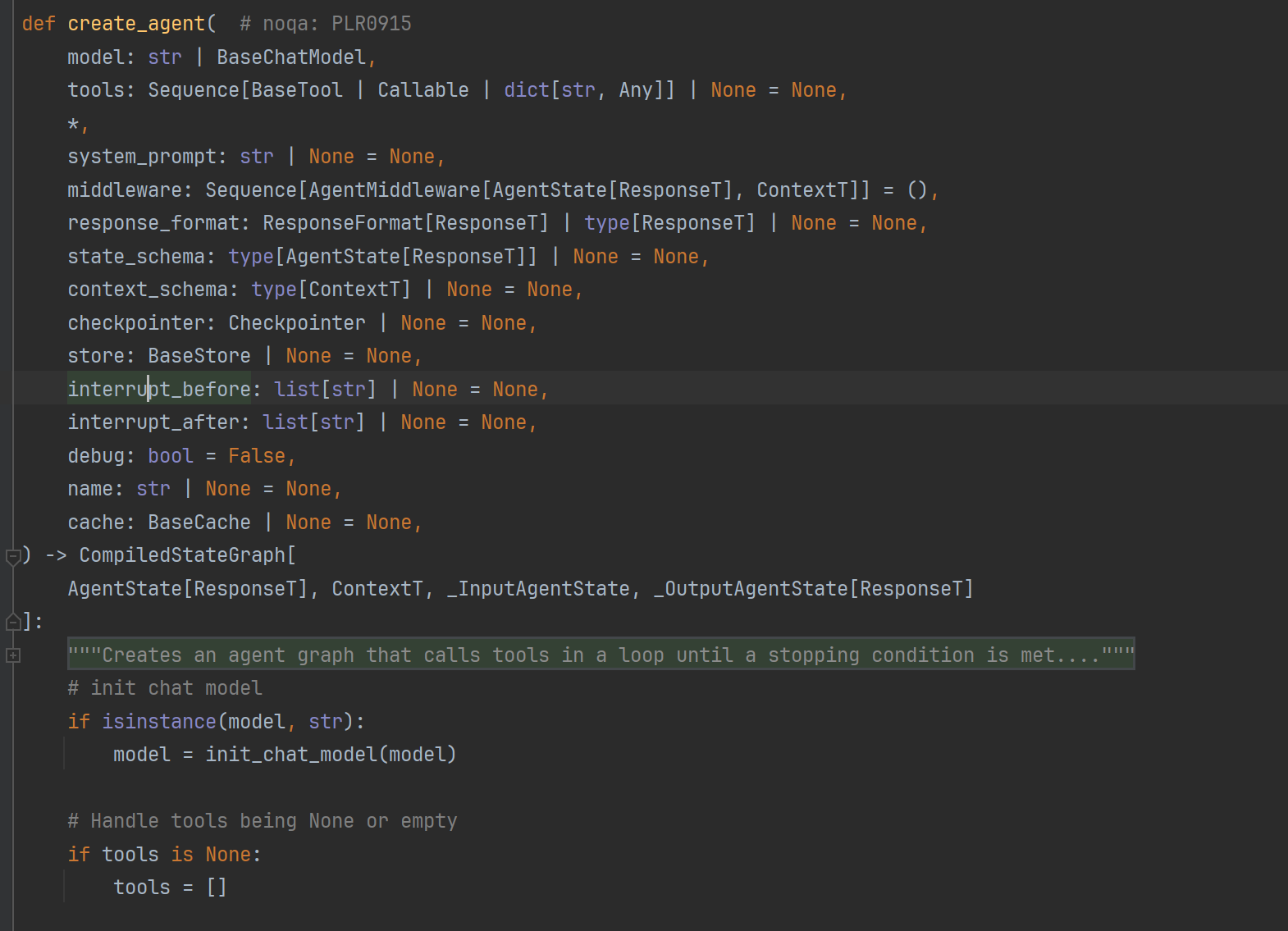The width and height of the screenshot is (1288, 931).
Task: Click the system_prompt parameter name
Action: coord(142,157)
